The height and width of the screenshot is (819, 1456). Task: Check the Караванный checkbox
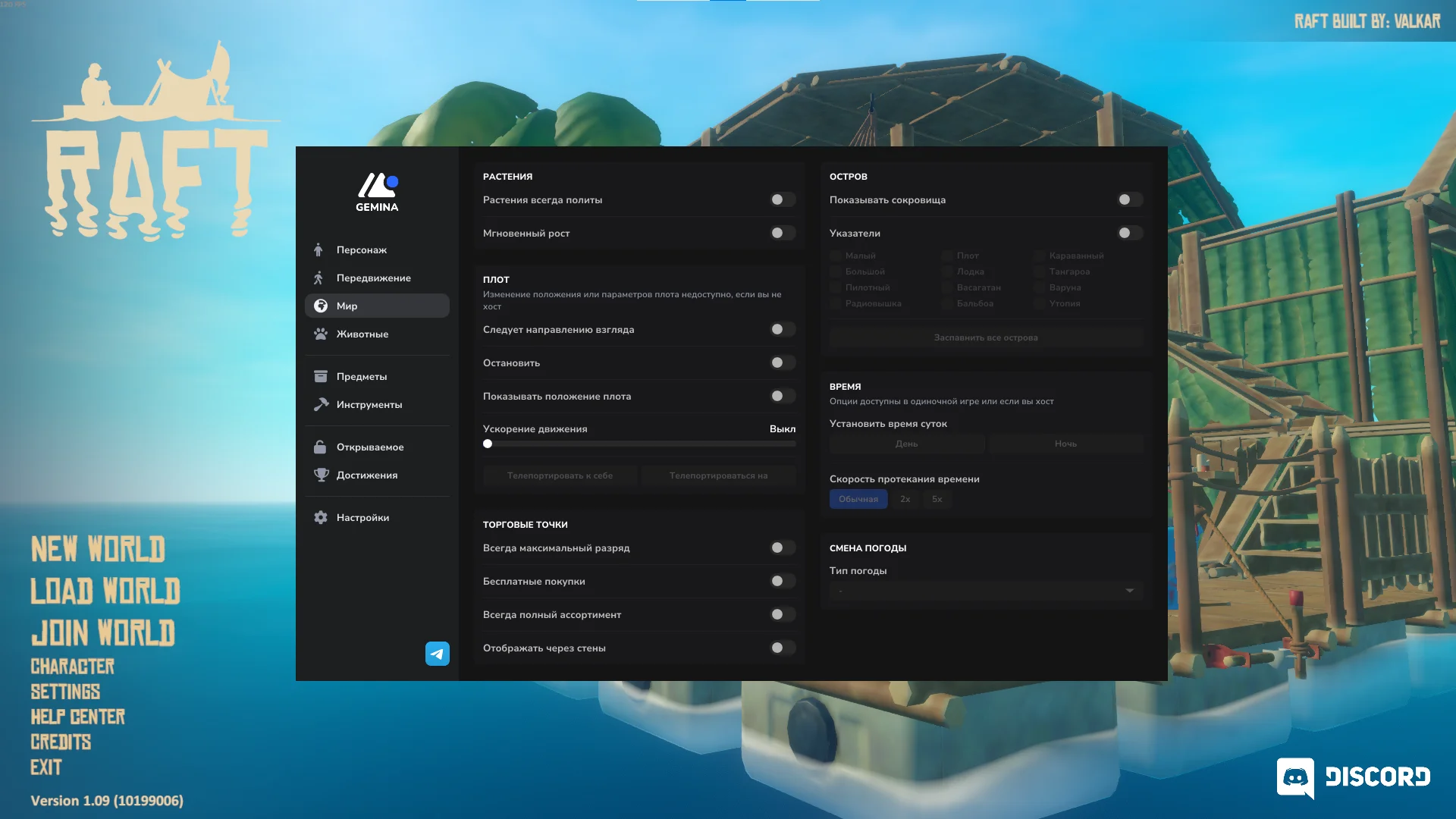click(1039, 256)
